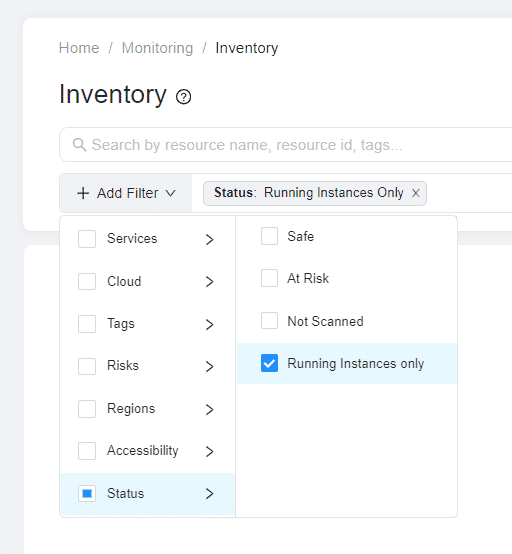Expand the Status submenu arrow
Screen dimensions: 512x554
[x=210, y=494]
